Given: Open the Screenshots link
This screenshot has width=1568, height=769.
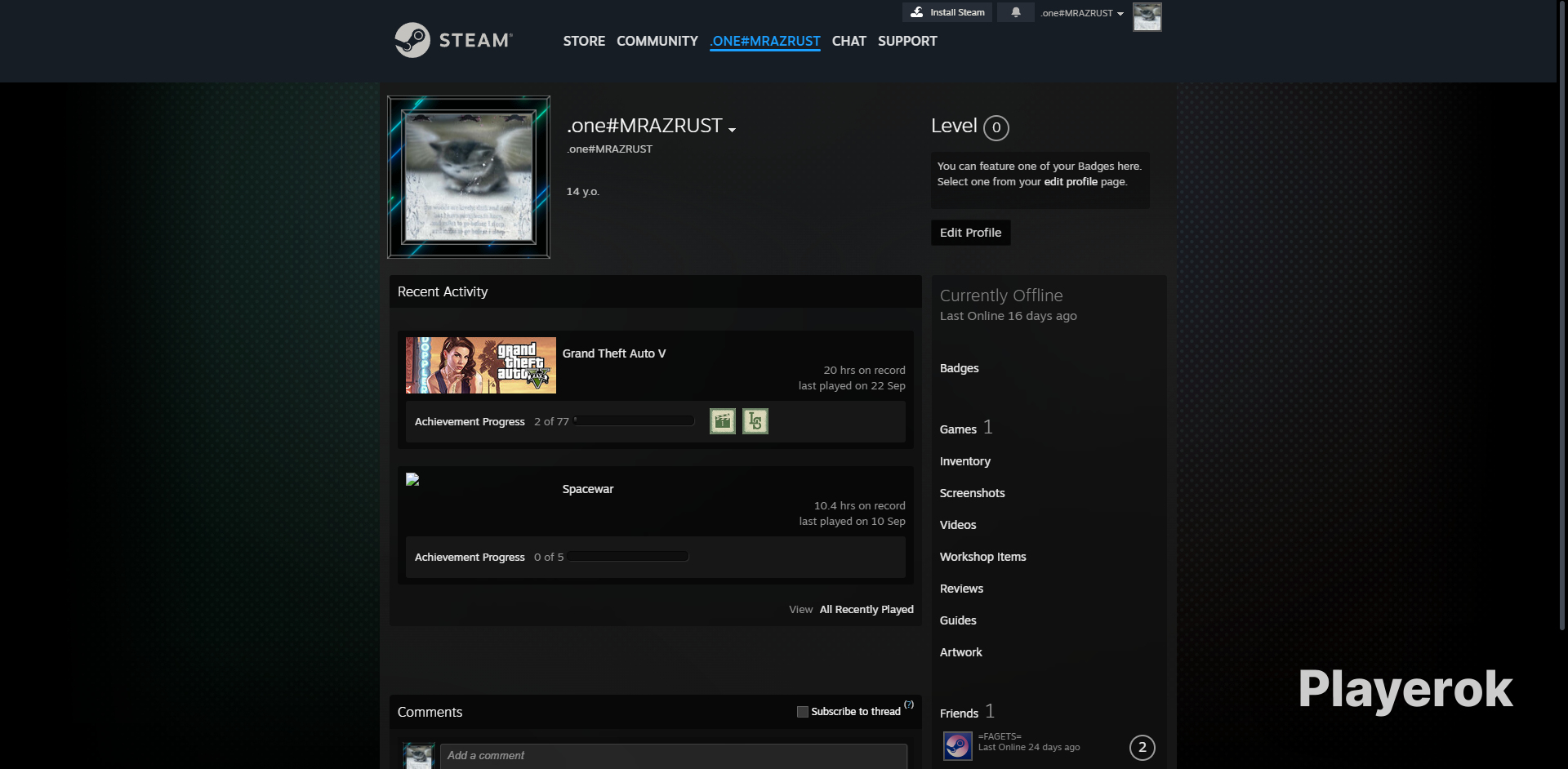Looking at the screenshot, I should [973, 493].
